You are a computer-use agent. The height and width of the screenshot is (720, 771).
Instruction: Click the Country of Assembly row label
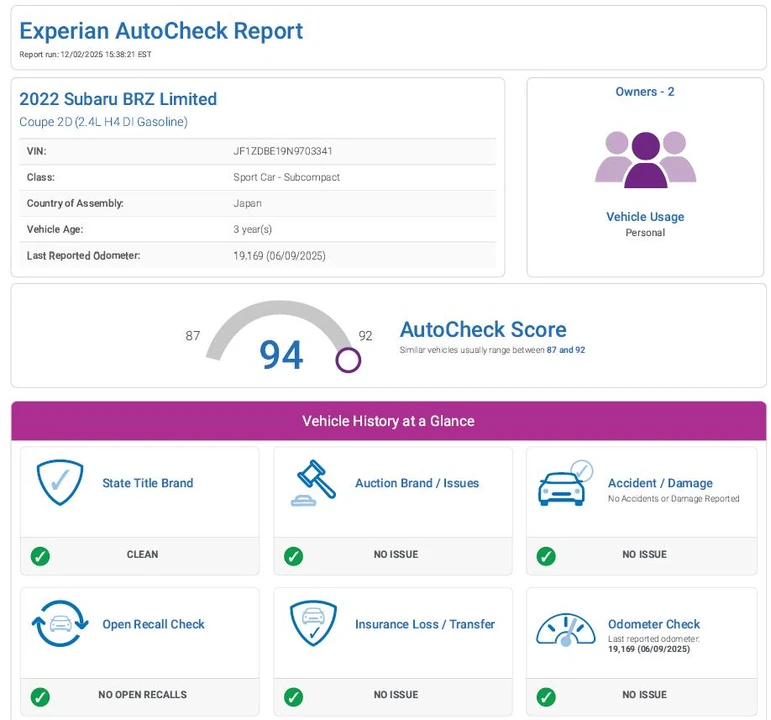(75, 203)
